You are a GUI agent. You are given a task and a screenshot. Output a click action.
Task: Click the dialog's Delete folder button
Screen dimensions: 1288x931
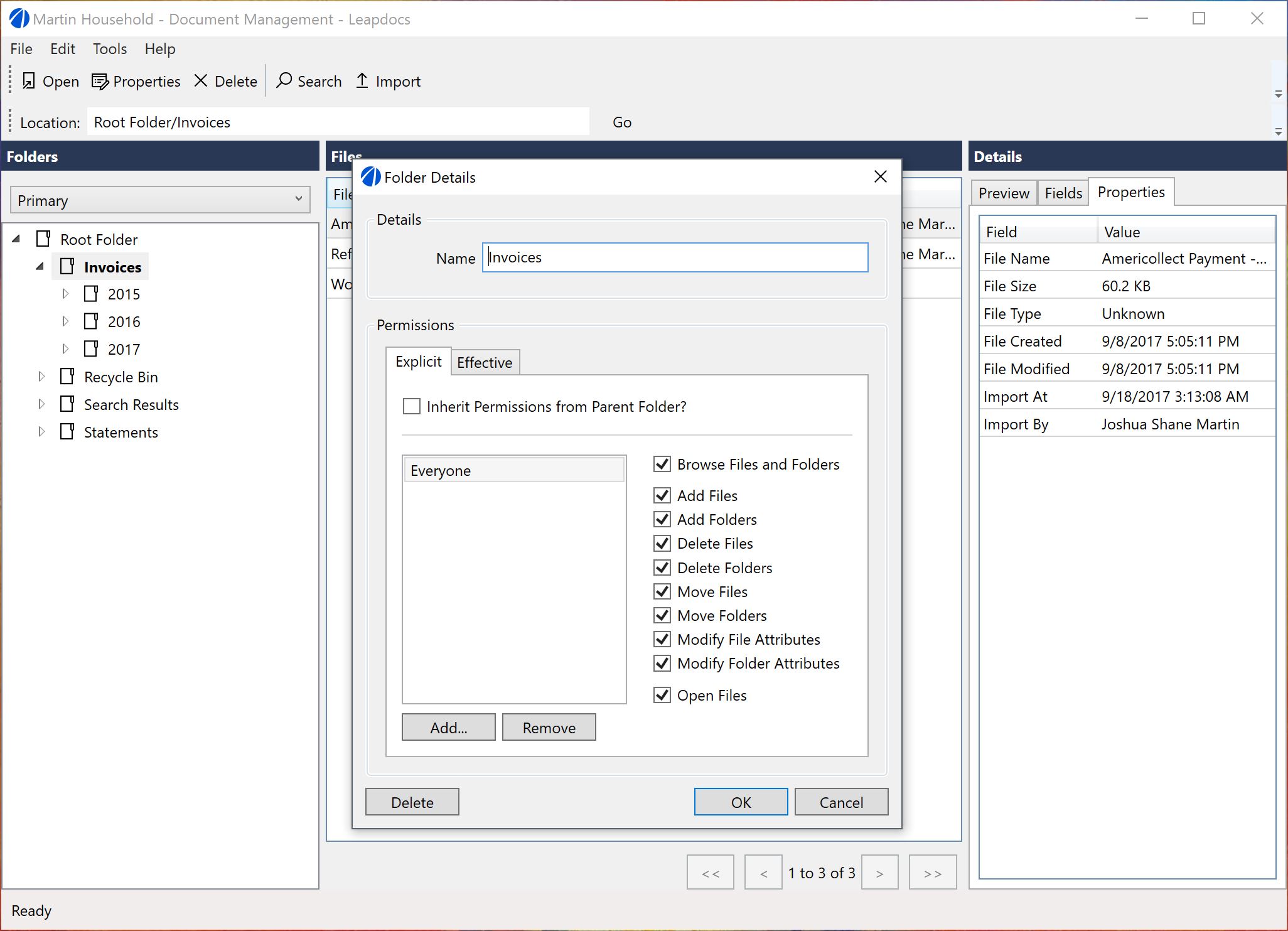(412, 802)
